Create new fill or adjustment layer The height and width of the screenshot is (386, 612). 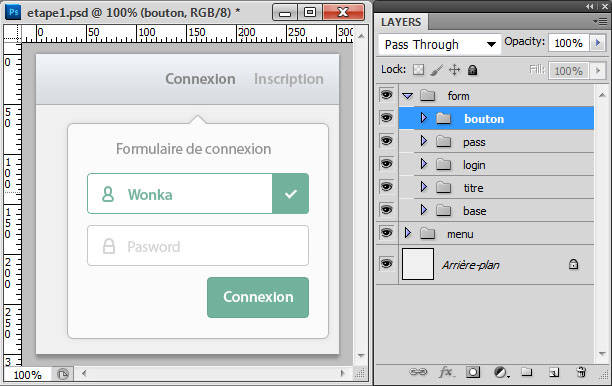click(501, 372)
